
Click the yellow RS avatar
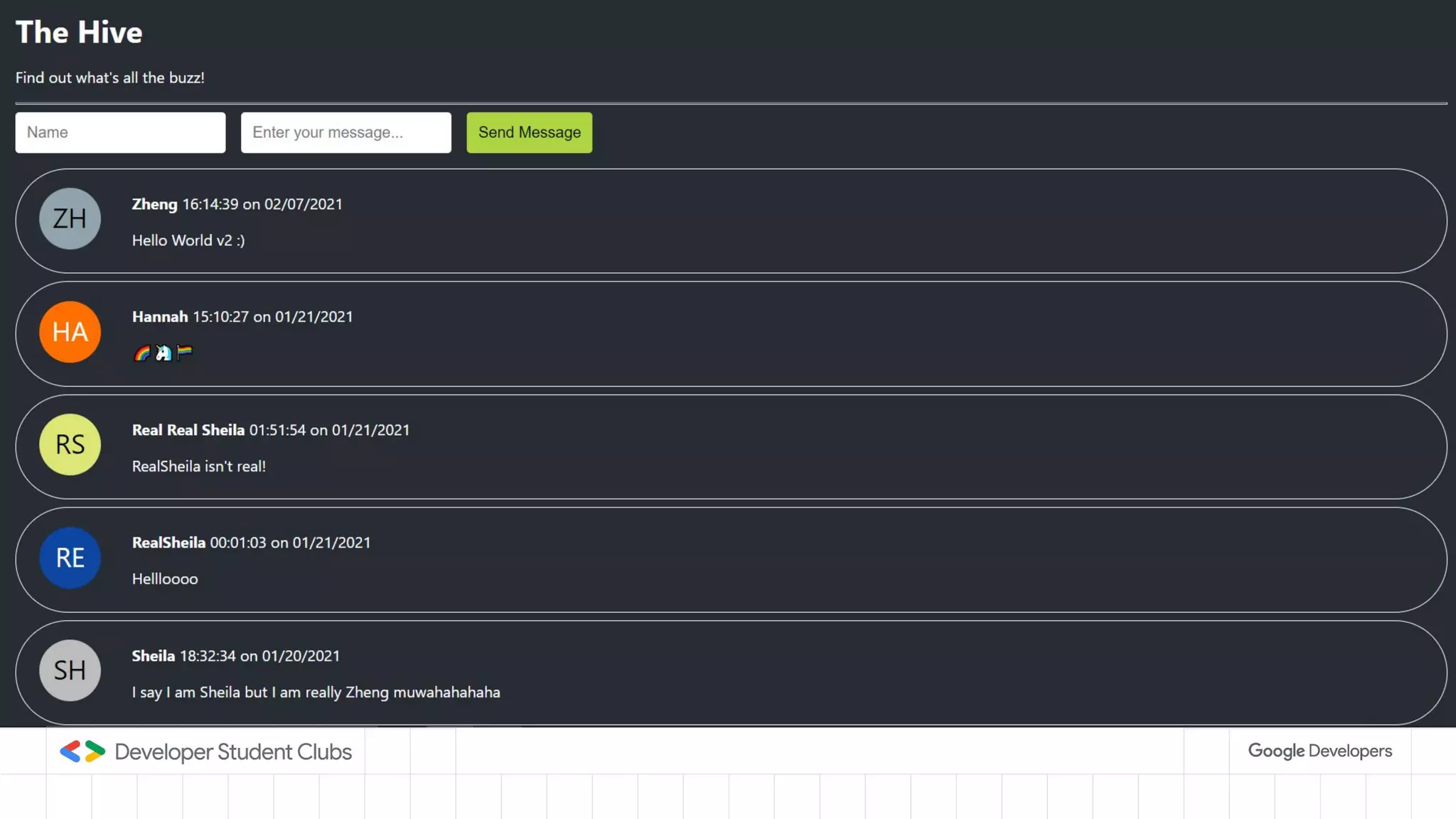(x=70, y=444)
